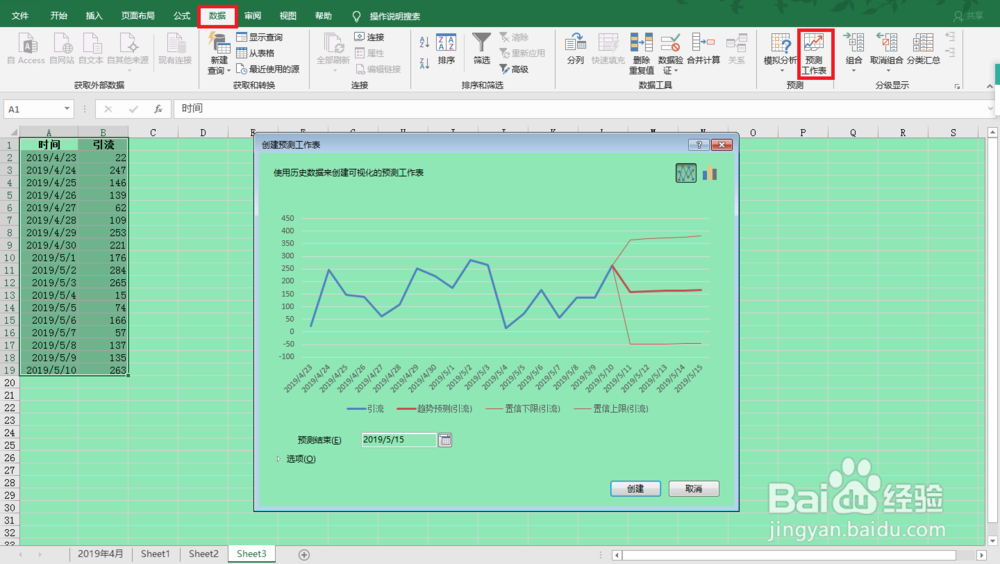
Task: Open the 文件 tab
Action: click(20, 16)
